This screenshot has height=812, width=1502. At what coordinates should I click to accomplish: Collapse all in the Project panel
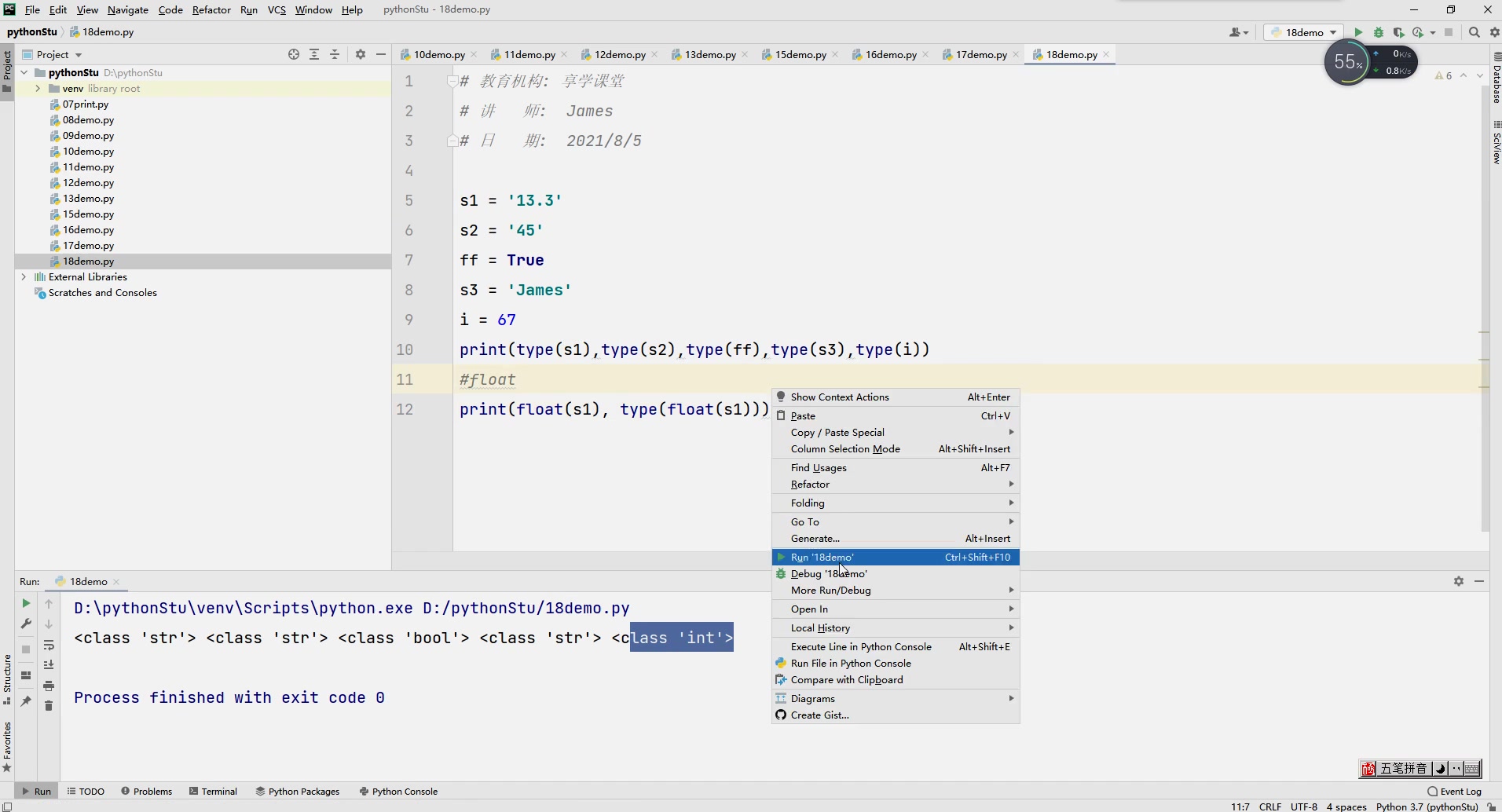click(x=335, y=54)
